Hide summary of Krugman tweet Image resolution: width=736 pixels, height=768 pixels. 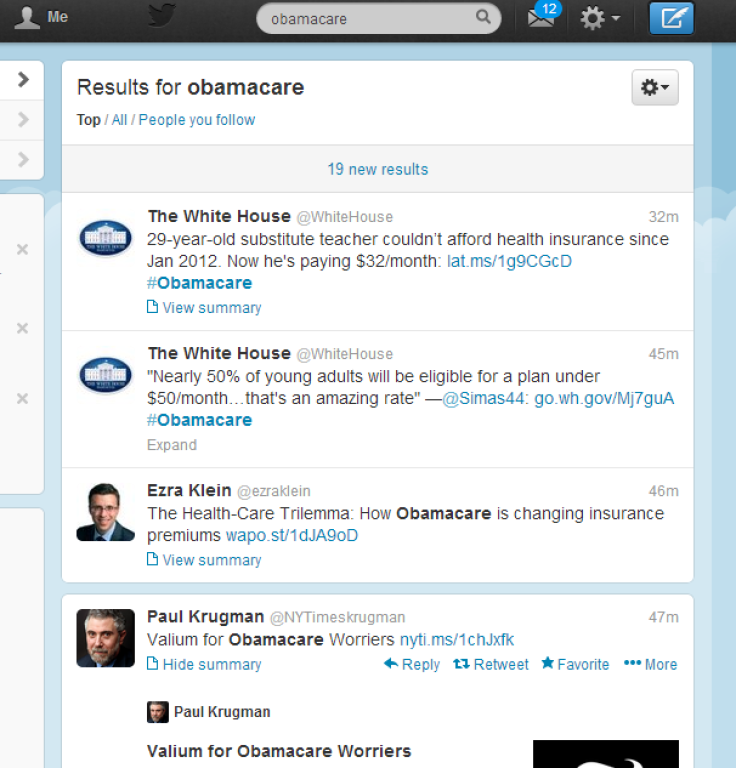click(204, 664)
